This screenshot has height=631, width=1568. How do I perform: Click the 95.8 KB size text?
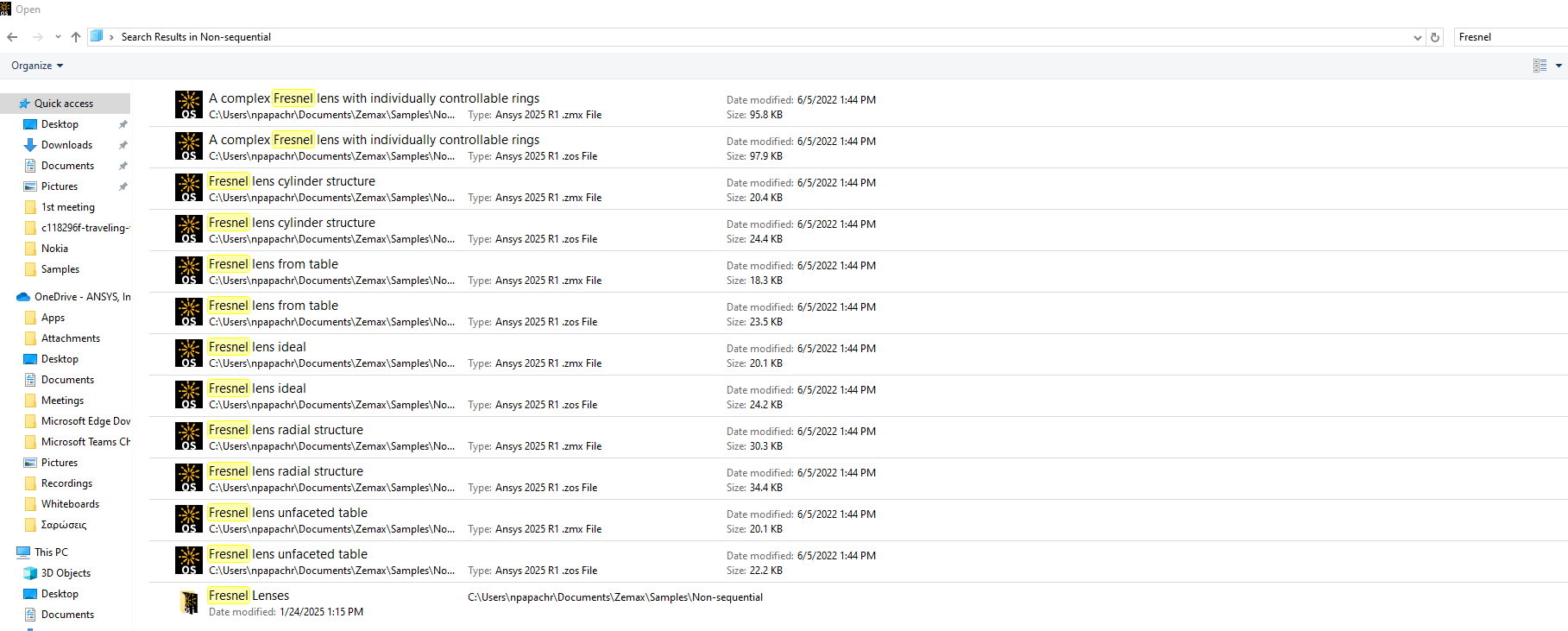click(765, 115)
